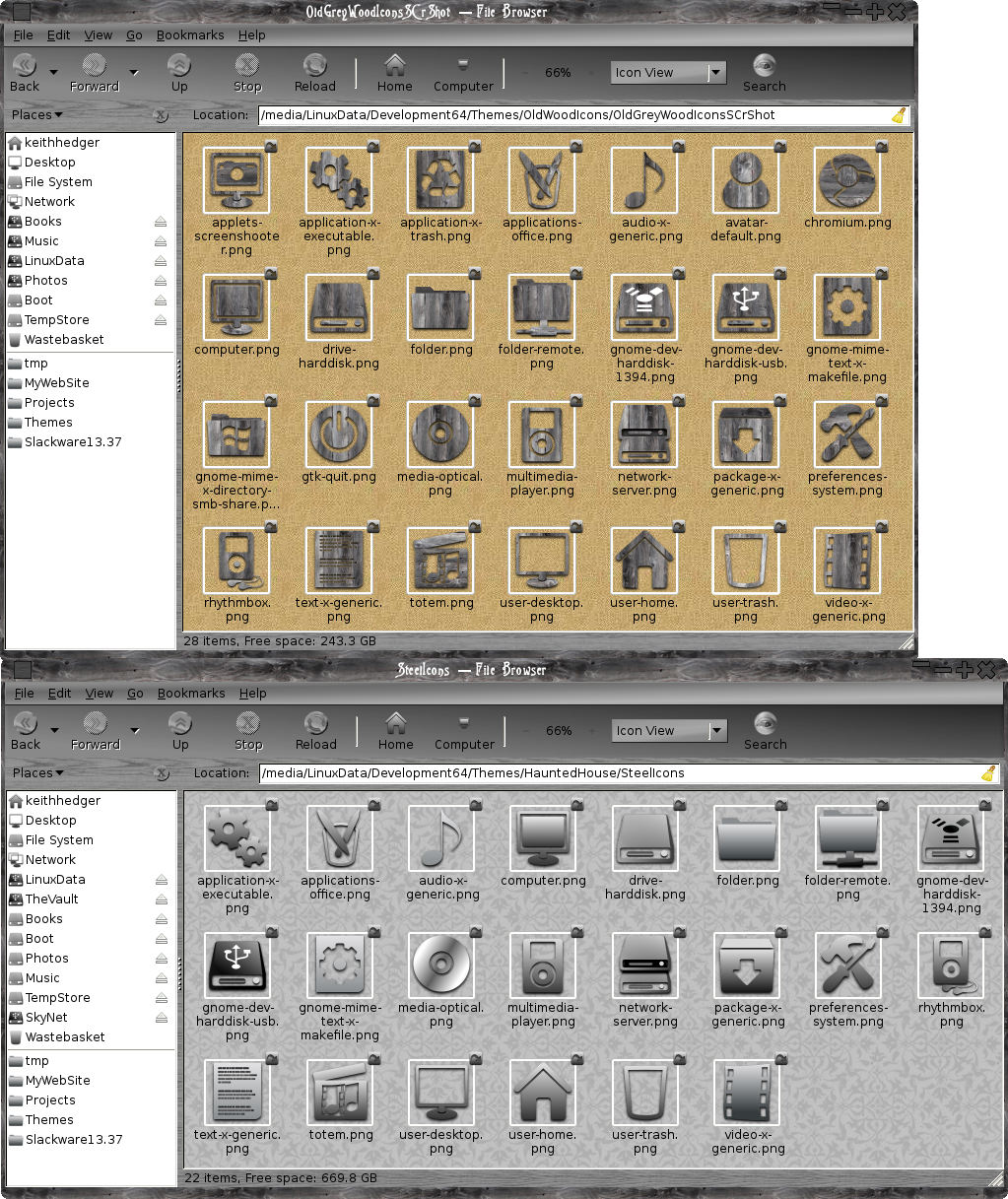Open chromium.png in the top window

[847, 180]
